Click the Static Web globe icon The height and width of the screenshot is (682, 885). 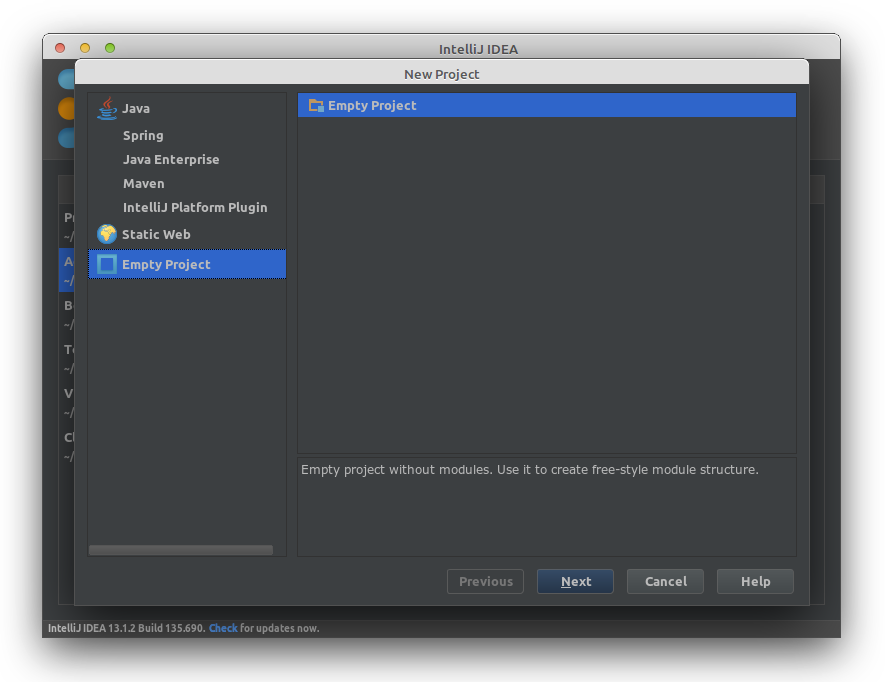pyautogui.click(x=107, y=234)
